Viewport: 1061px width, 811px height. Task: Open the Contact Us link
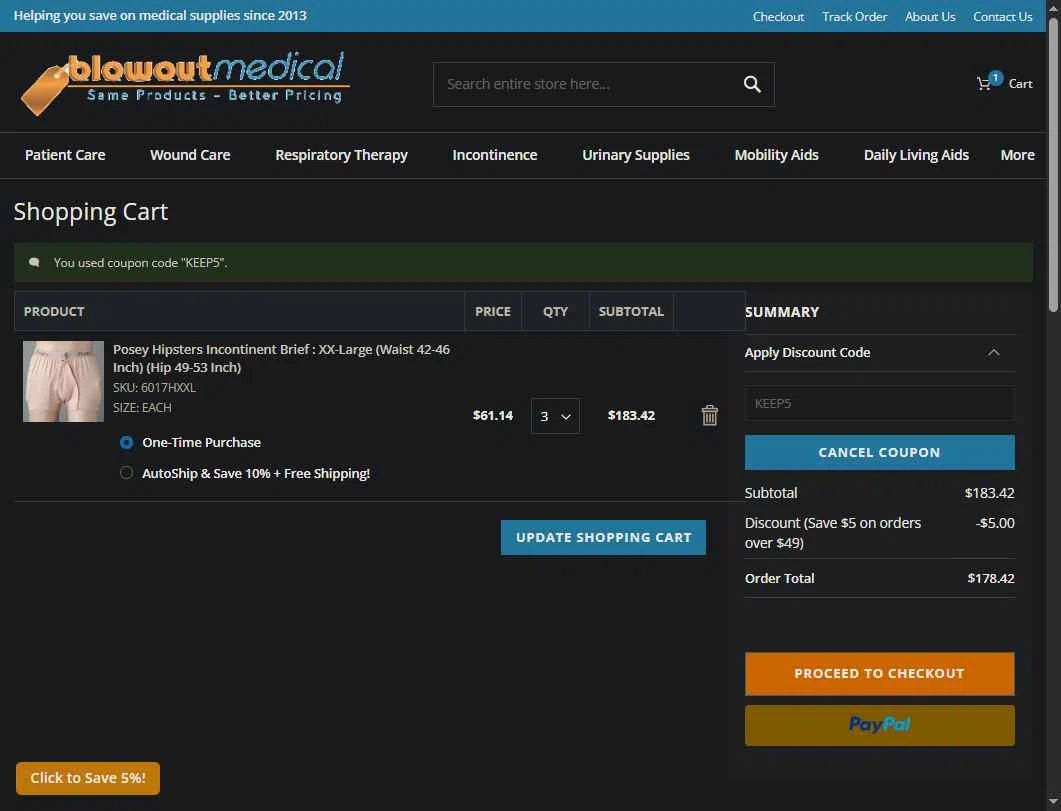tap(1002, 16)
